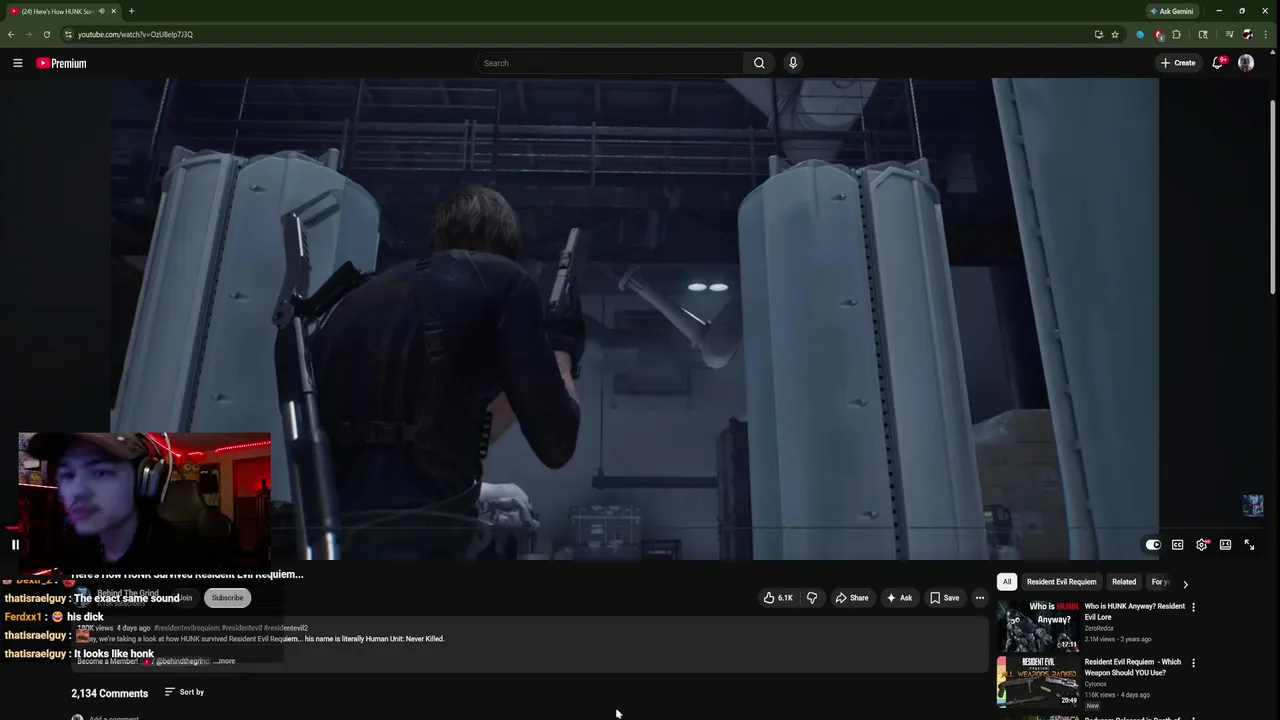The height and width of the screenshot is (720, 1280).
Task: Go to YouTube Premium home logo
Action: point(61,63)
